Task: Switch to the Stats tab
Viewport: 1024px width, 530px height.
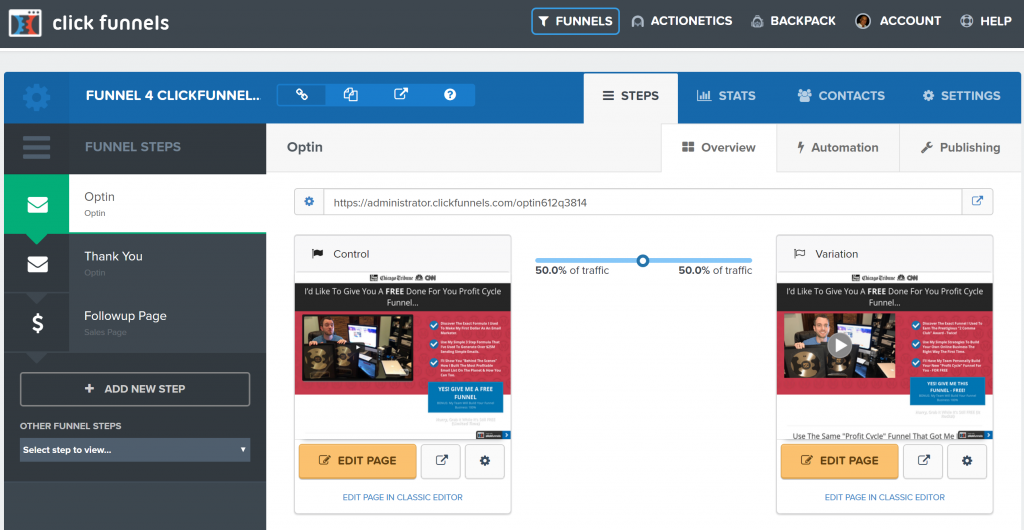Action: click(x=726, y=96)
